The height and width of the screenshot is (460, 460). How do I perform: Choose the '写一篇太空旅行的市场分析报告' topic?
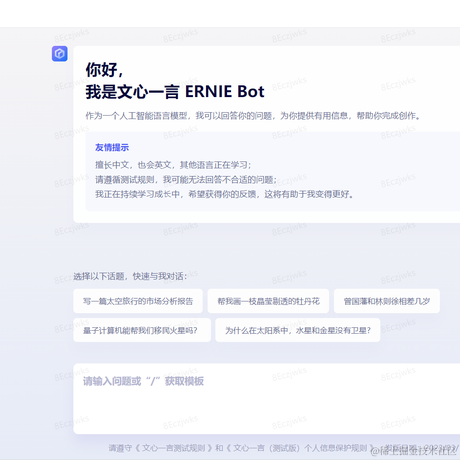tap(138, 301)
